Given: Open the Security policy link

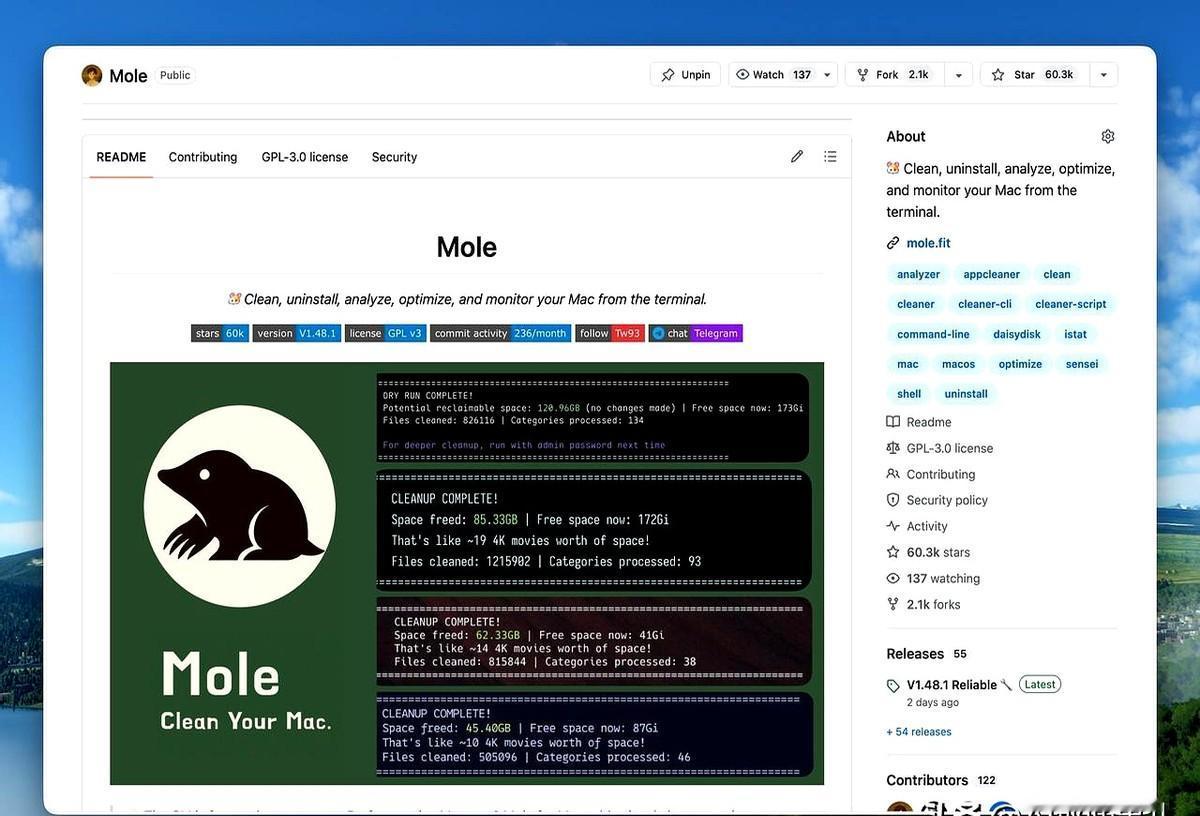Looking at the screenshot, I should pos(937,500).
